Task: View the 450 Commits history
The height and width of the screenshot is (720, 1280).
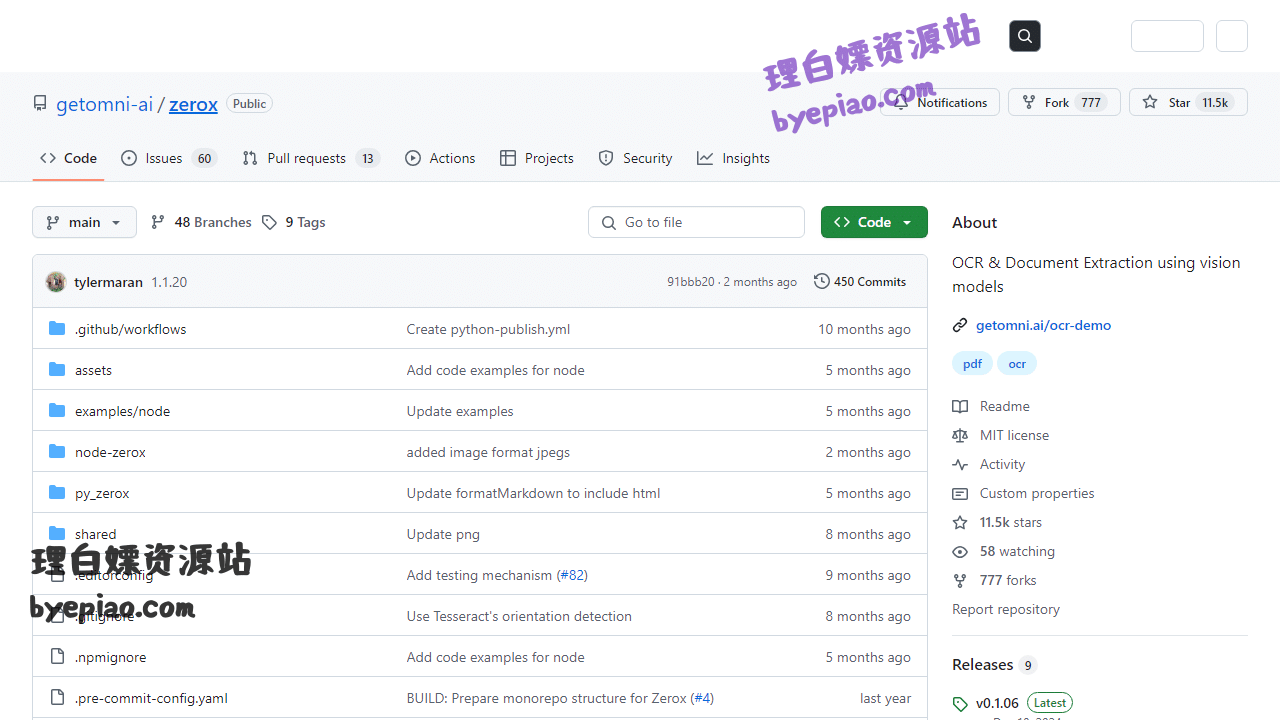Action: pyautogui.click(x=860, y=282)
